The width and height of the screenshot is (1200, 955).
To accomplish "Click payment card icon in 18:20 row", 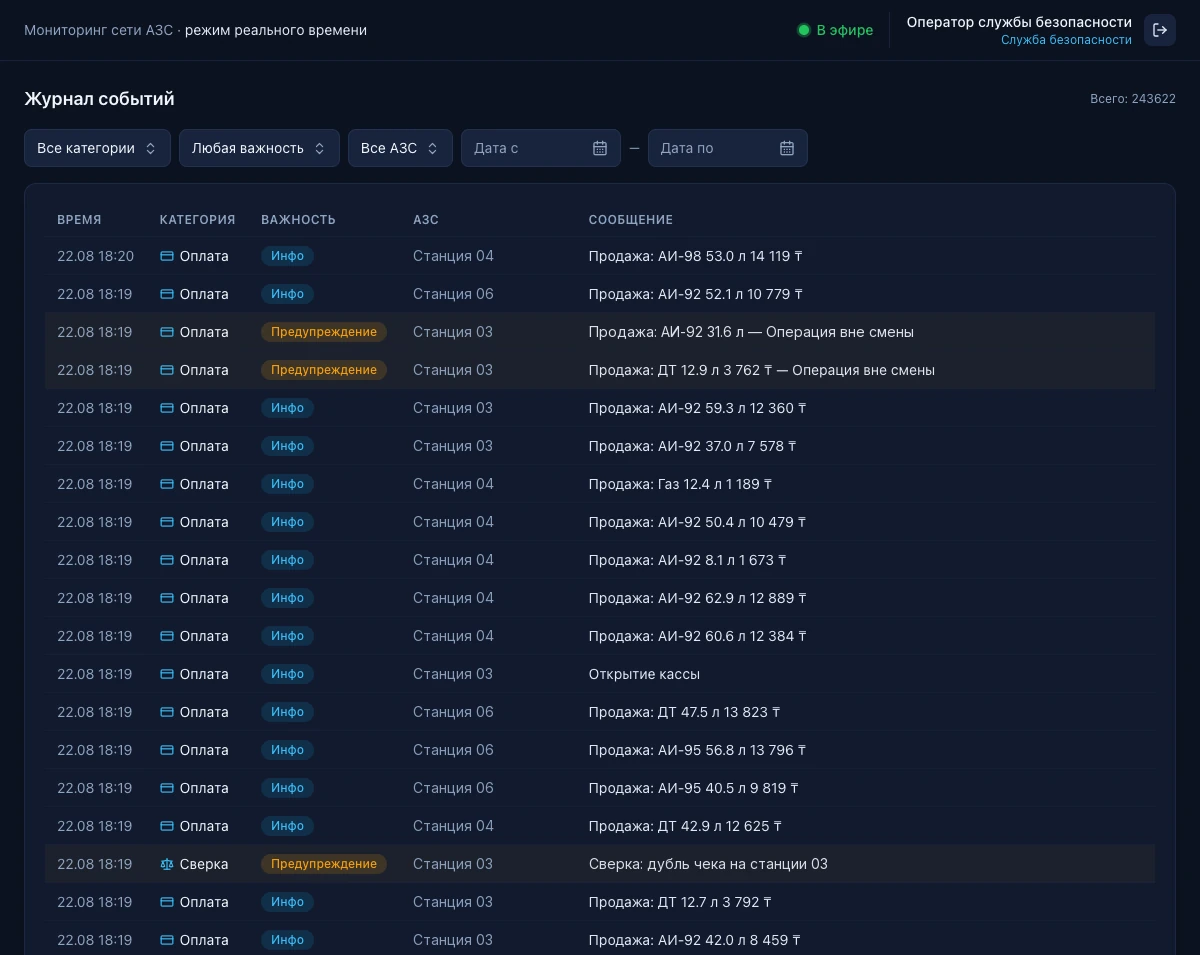I will (x=167, y=256).
